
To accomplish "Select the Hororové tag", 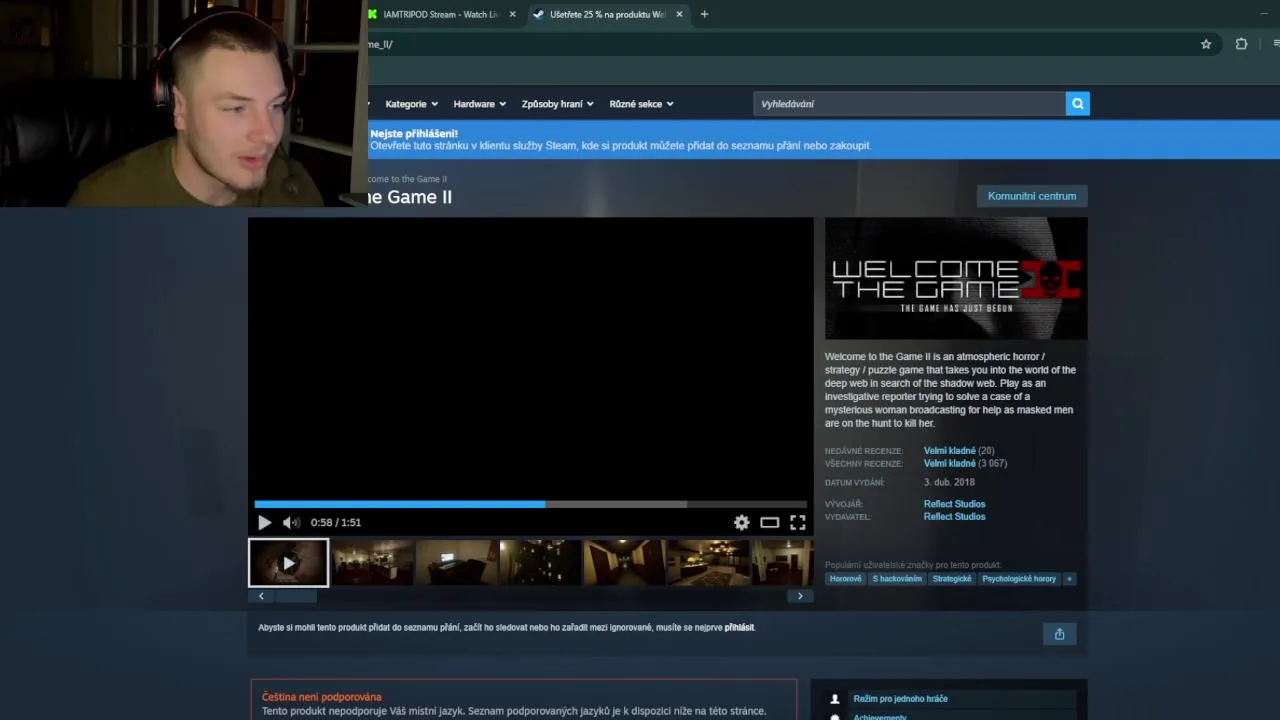I will coord(845,579).
